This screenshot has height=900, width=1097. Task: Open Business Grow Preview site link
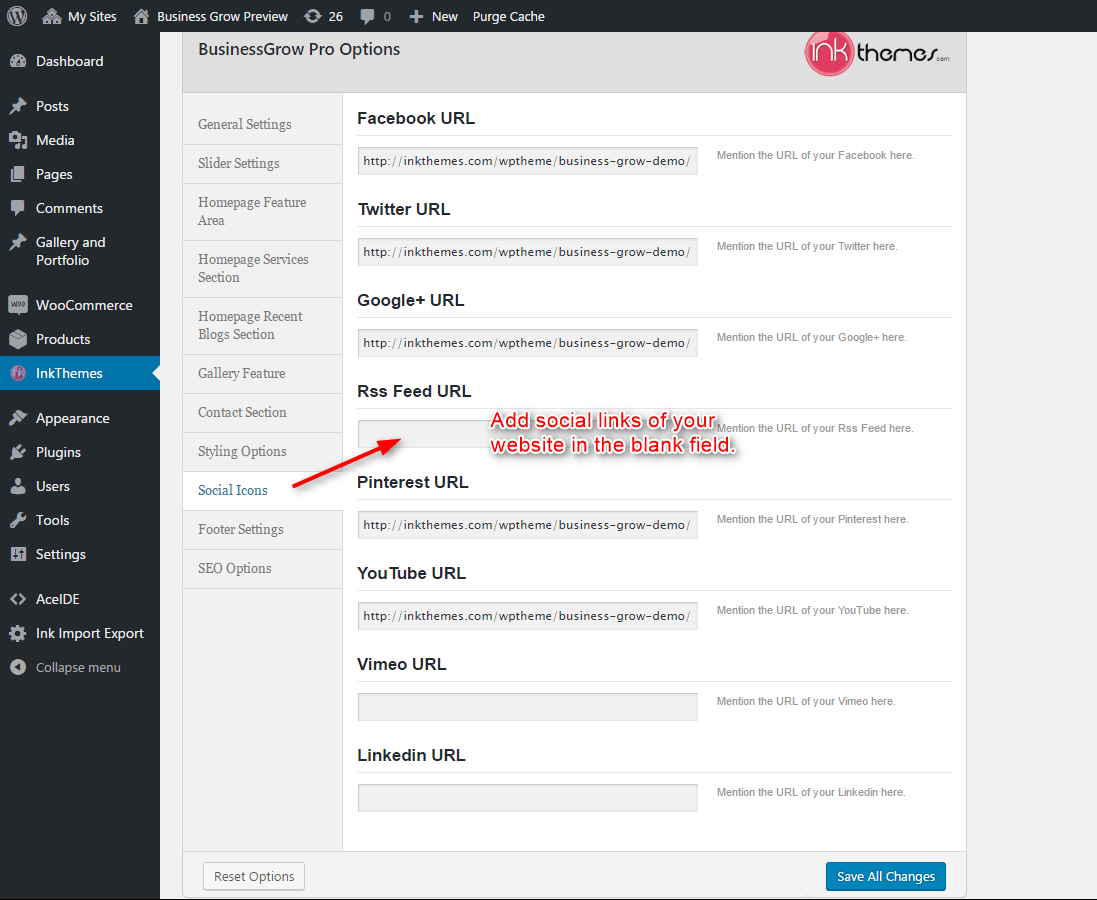(x=222, y=16)
